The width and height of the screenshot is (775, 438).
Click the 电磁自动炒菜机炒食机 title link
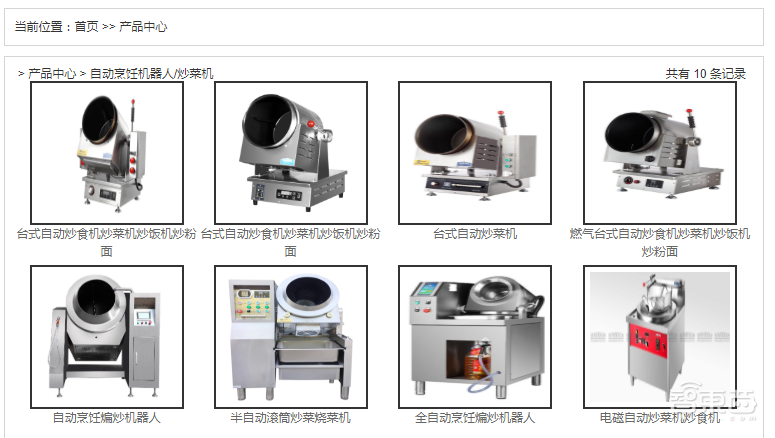660,418
